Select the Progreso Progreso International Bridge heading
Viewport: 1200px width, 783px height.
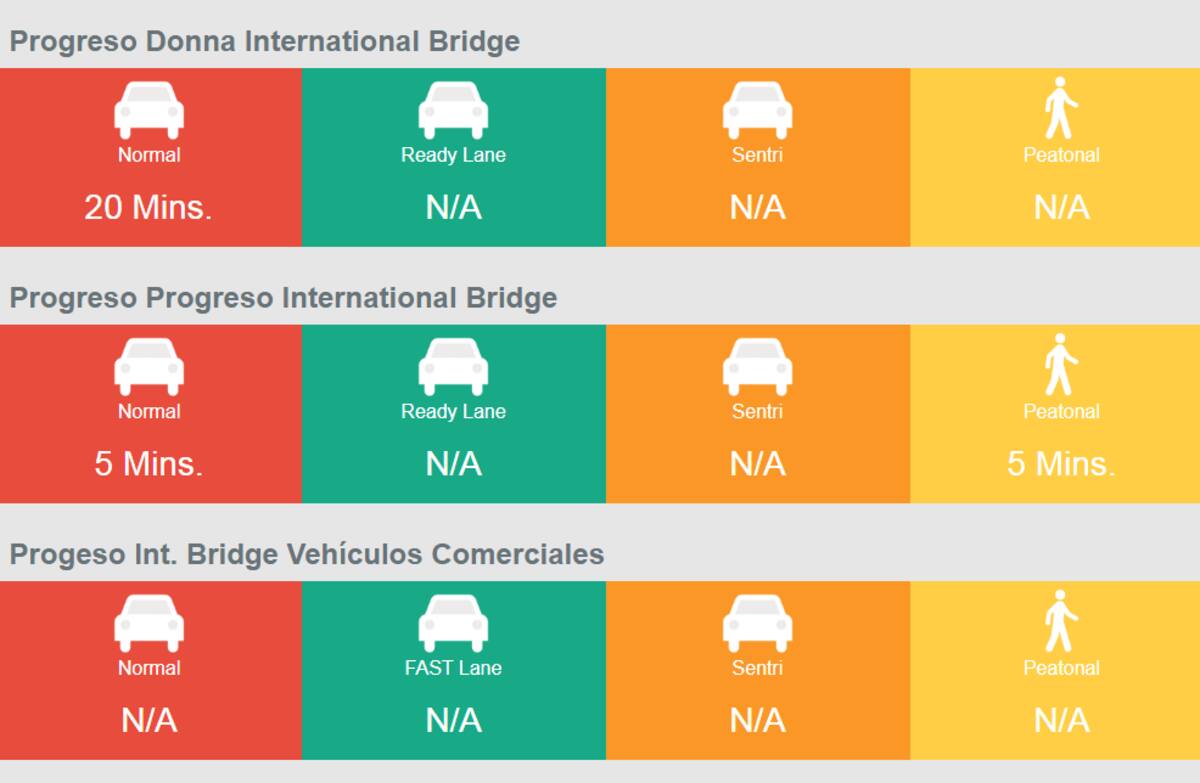pos(283,298)
